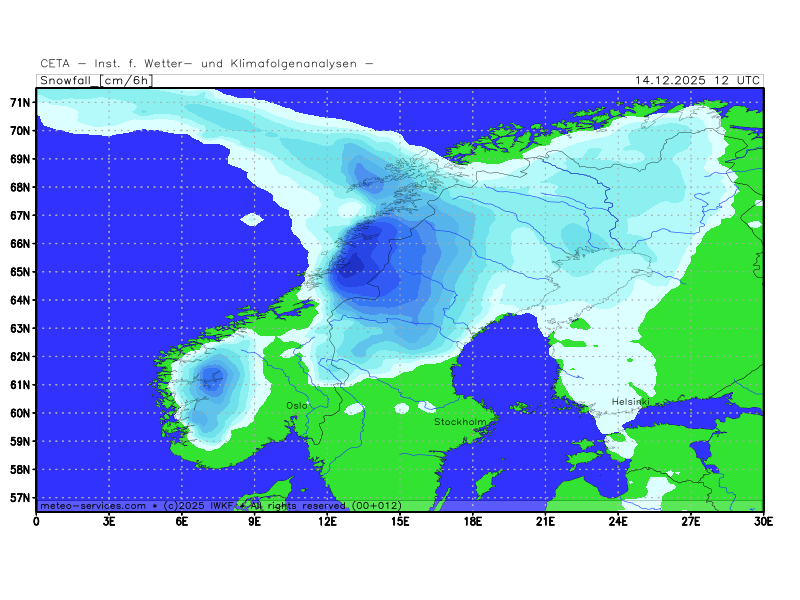Select the 14.12.2025 12 UTC timestamp
This screenshot has height=600, width=800.
click(x=697, y=80)
